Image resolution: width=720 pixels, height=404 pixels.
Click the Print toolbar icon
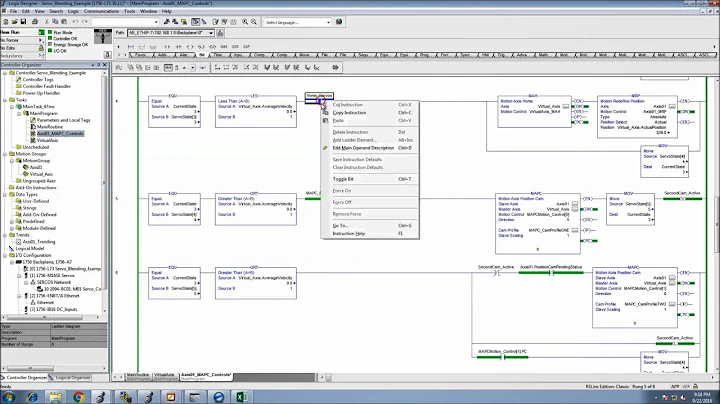coord(34,22)
